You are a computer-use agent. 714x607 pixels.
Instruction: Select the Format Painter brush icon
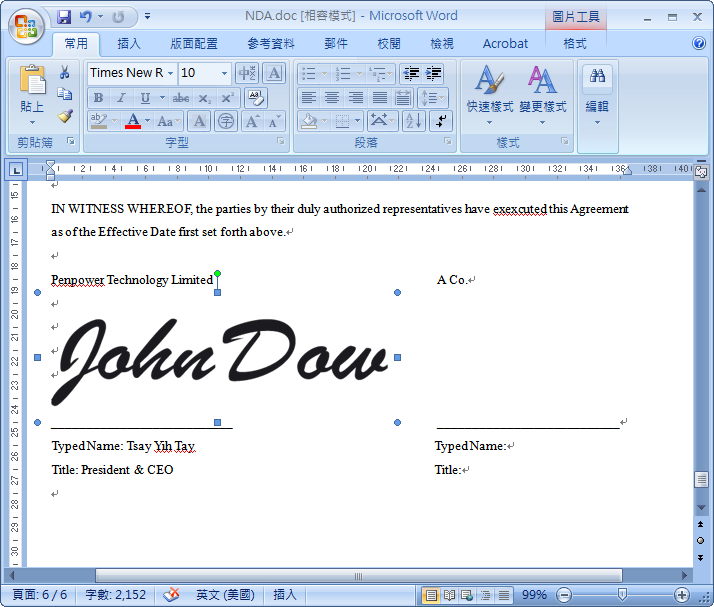click(65, 116)
